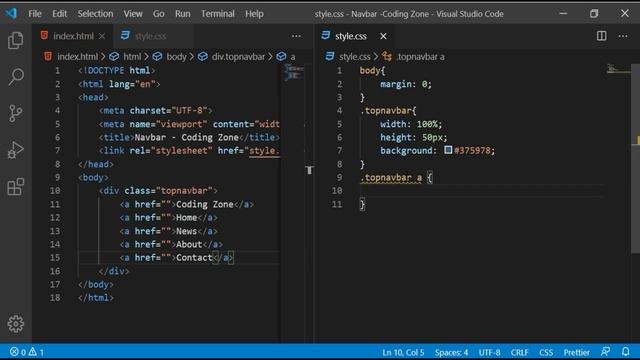The width and height of the screenshot is (640, 360).
Task: Click div.topnavbar in the breadcrumb
Action: (238, 57)
